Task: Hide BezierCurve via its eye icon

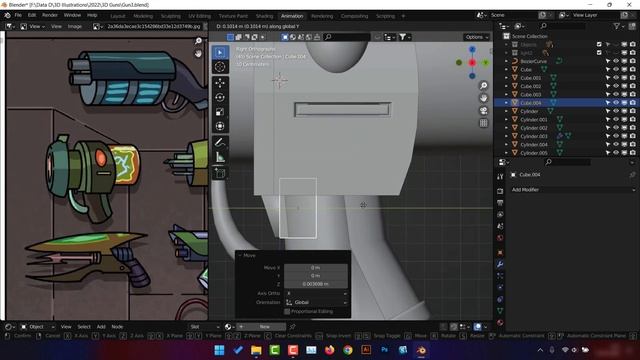Action: [616, 61]
